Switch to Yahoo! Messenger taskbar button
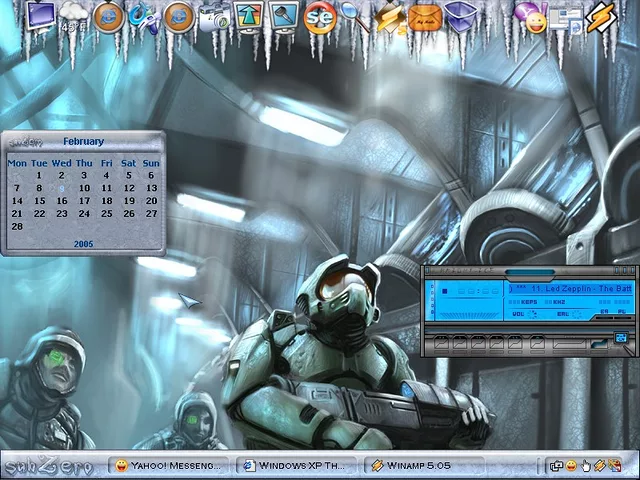The height and width of the screenshot is (480, 640). [168, 465]
